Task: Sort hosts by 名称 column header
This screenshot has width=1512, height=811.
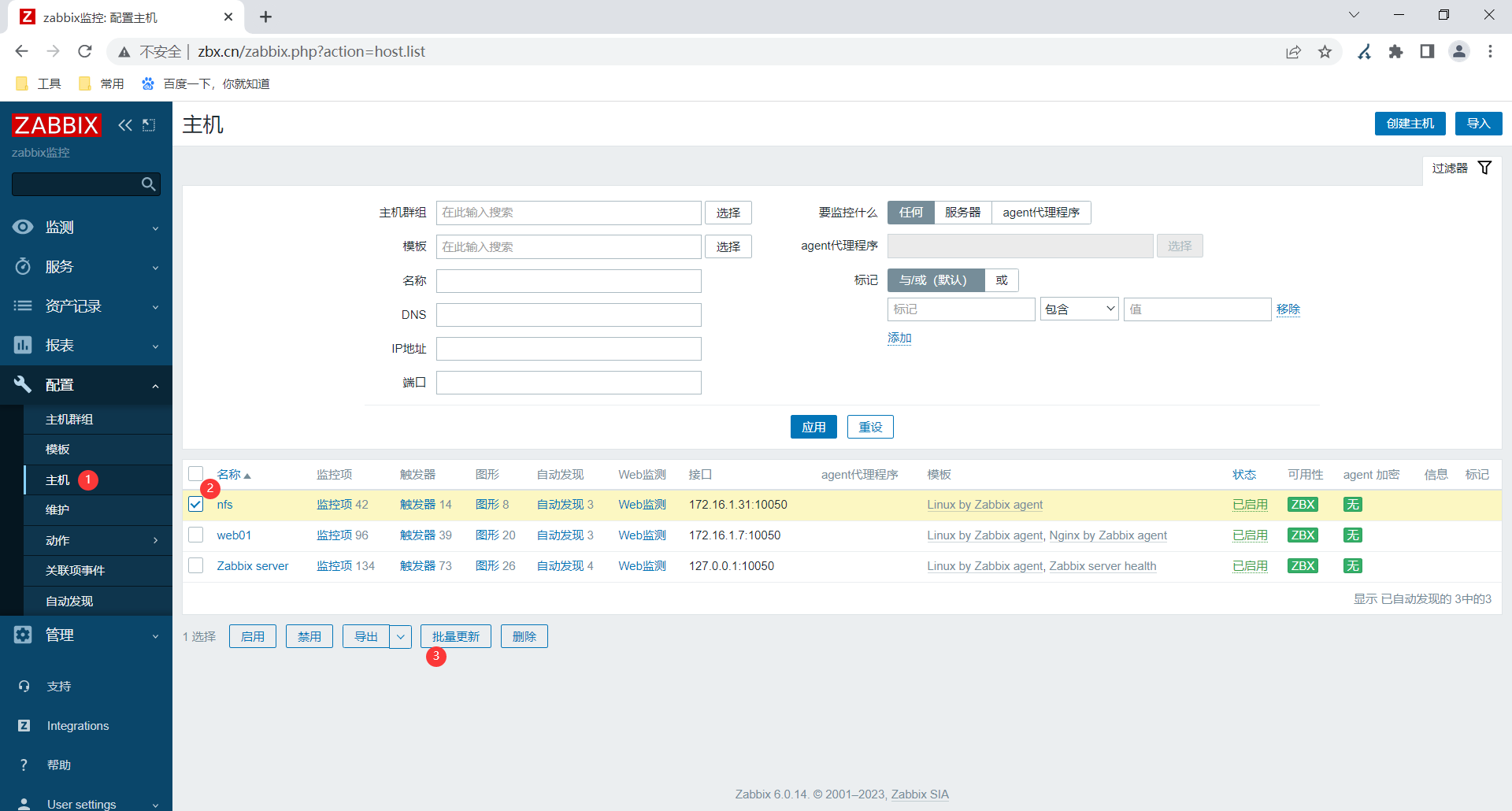Action: 233,475
